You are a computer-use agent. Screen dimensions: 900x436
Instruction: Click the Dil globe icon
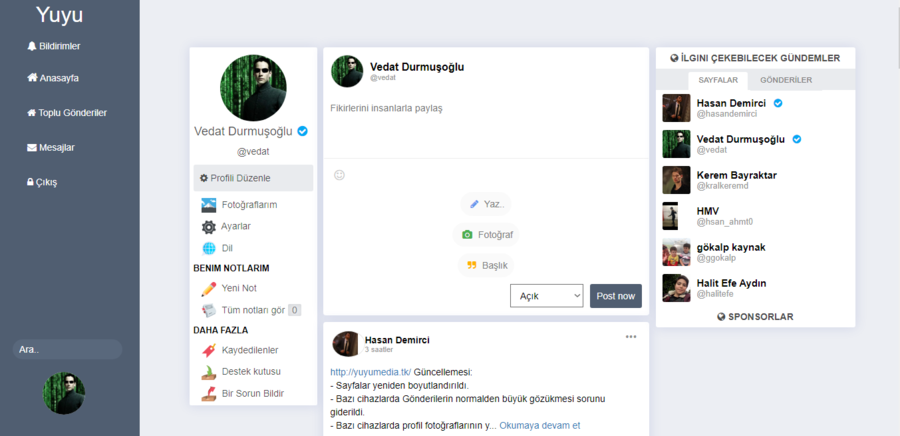click(x=209, y=248)
